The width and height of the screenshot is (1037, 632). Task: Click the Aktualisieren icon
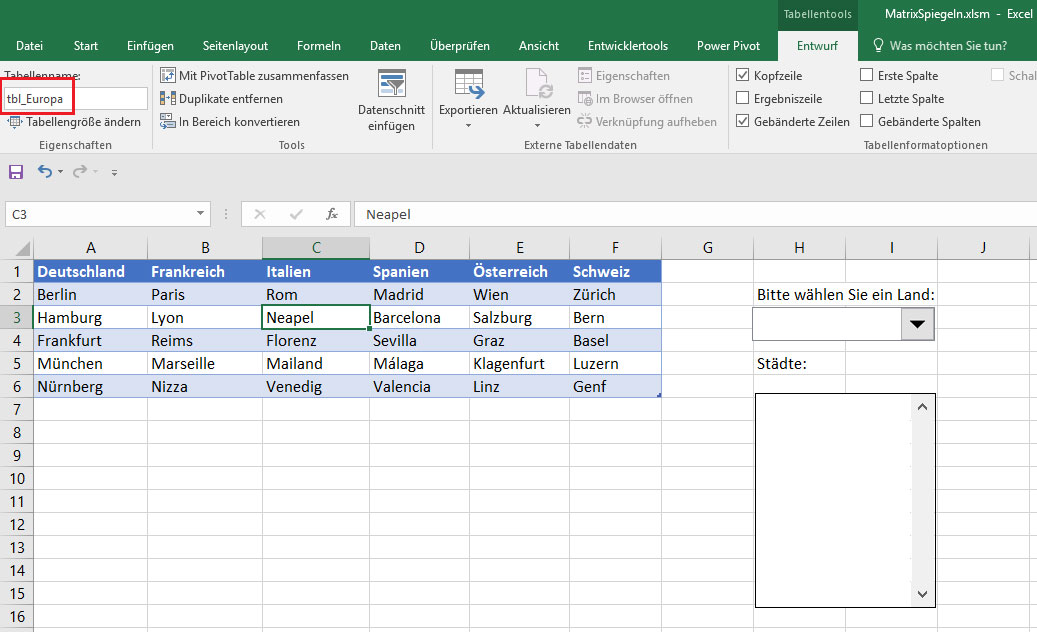coord(537,84)
